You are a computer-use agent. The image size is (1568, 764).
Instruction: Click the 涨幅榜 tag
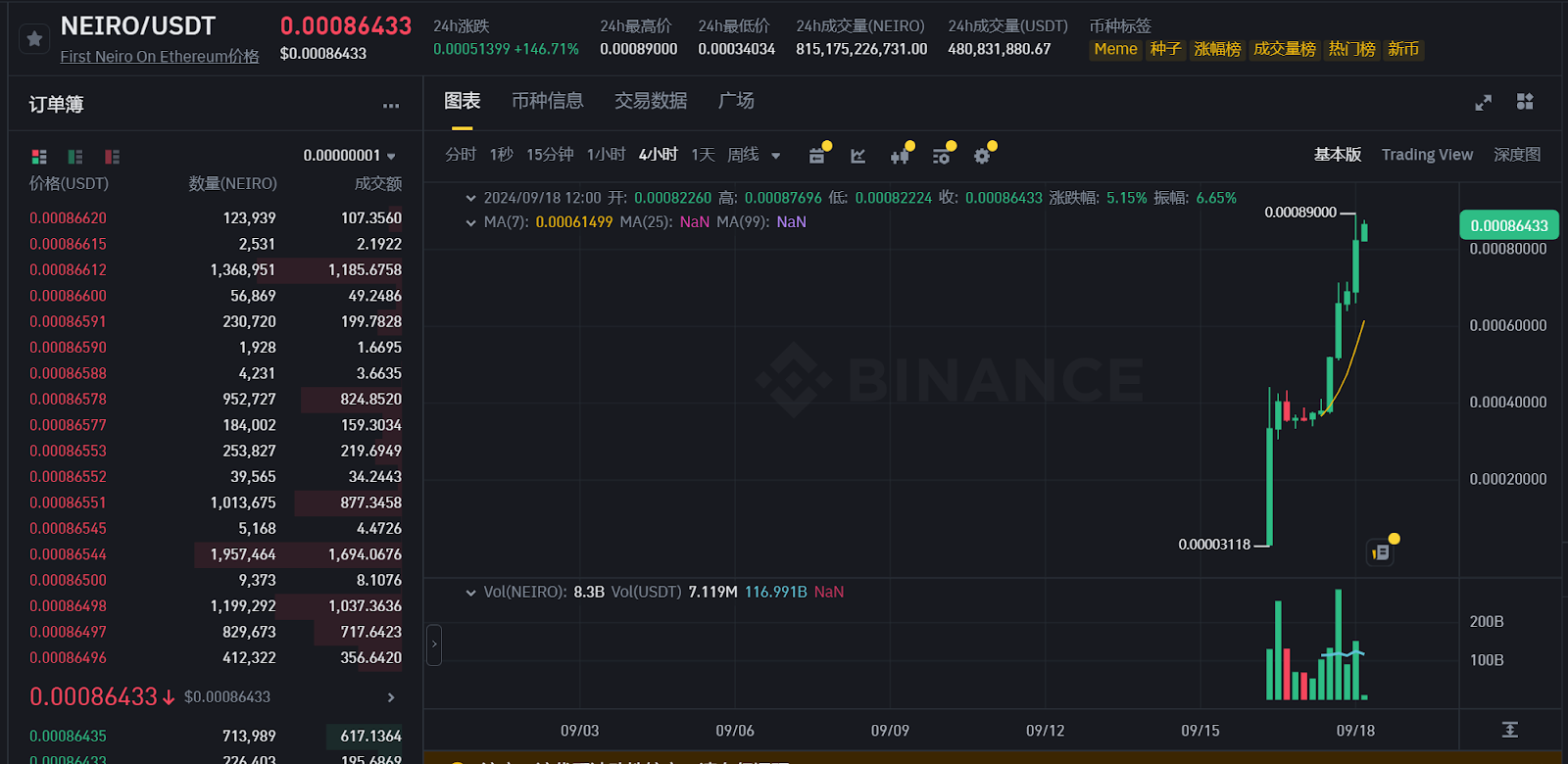[1217, 49]
